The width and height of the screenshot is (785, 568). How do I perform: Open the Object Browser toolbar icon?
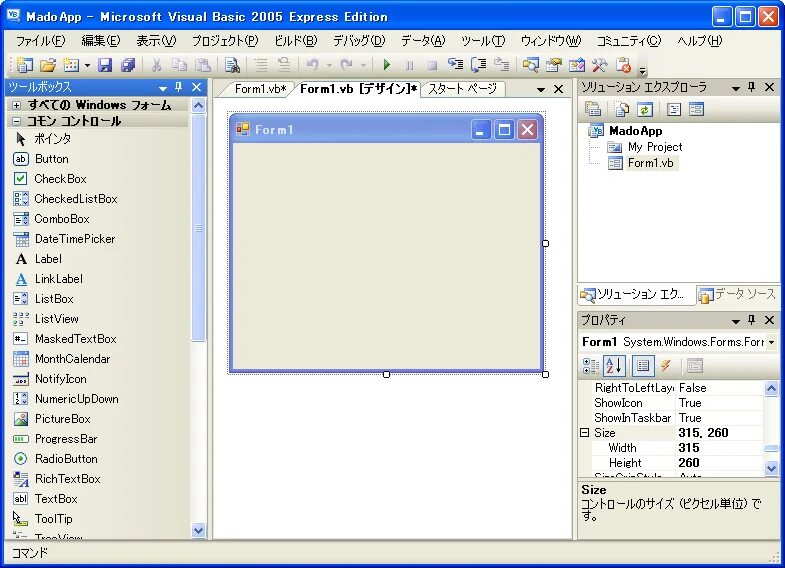coord(577,65)
